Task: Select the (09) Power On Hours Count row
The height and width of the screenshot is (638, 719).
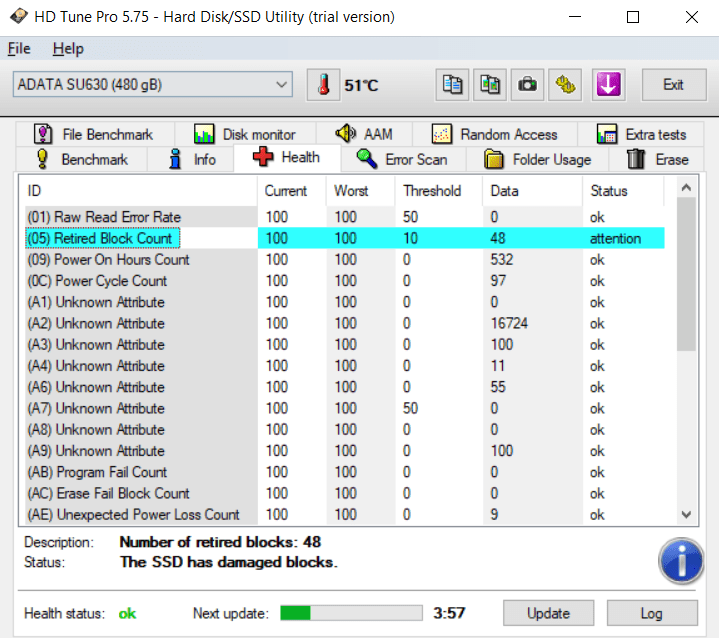Action: (x=344, y=260)
